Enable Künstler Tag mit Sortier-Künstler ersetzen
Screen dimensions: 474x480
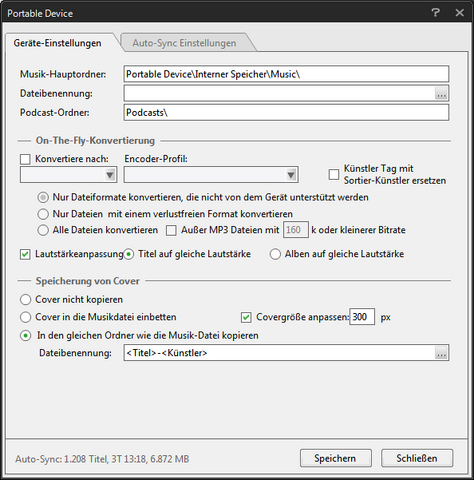coord(334,174)
